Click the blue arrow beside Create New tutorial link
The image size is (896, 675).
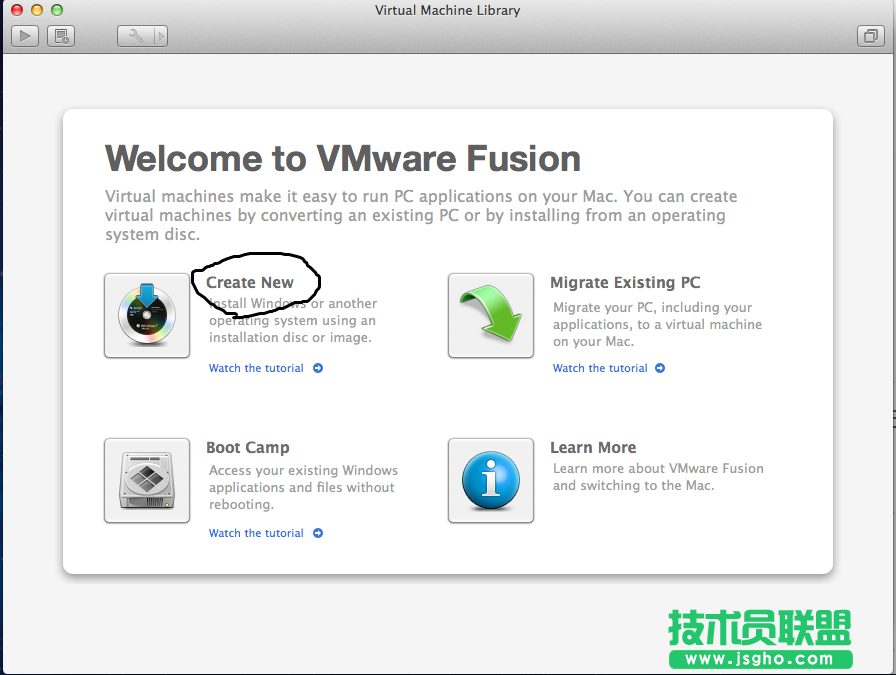tap(318, 368)
